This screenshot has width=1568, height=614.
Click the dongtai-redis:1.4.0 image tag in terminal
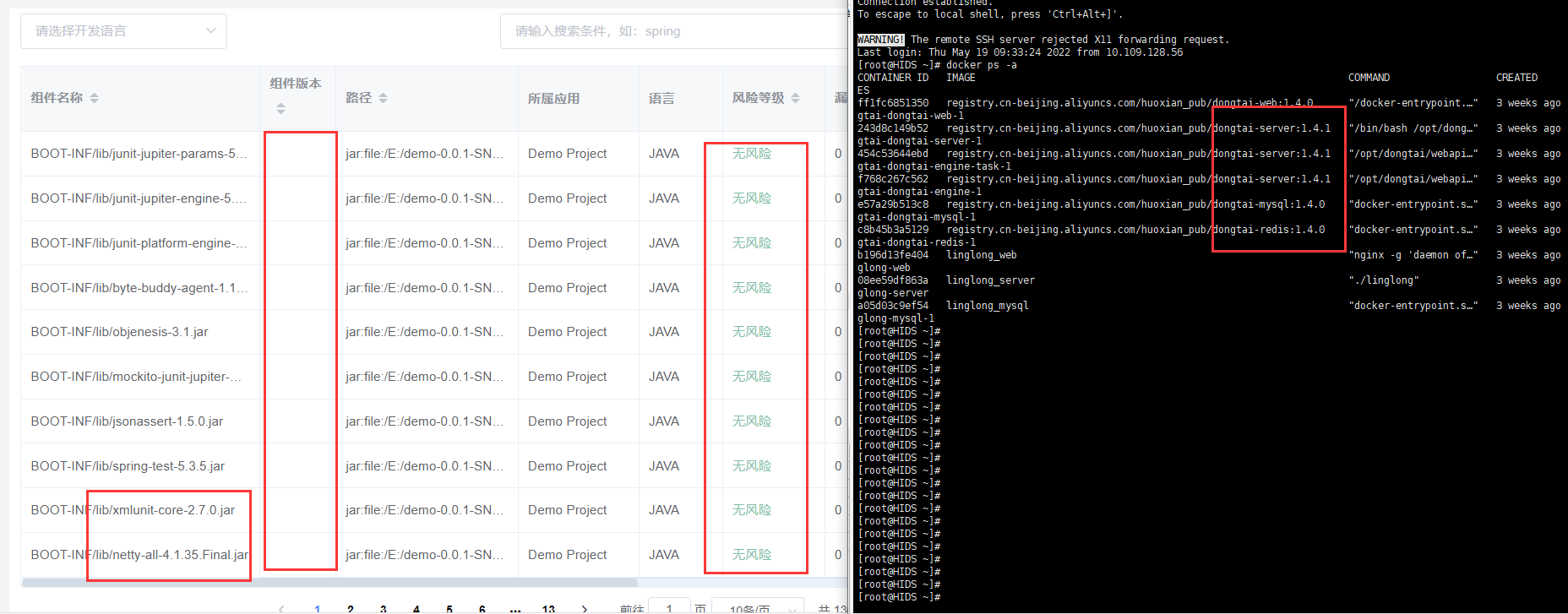(x=1269, y=230)
